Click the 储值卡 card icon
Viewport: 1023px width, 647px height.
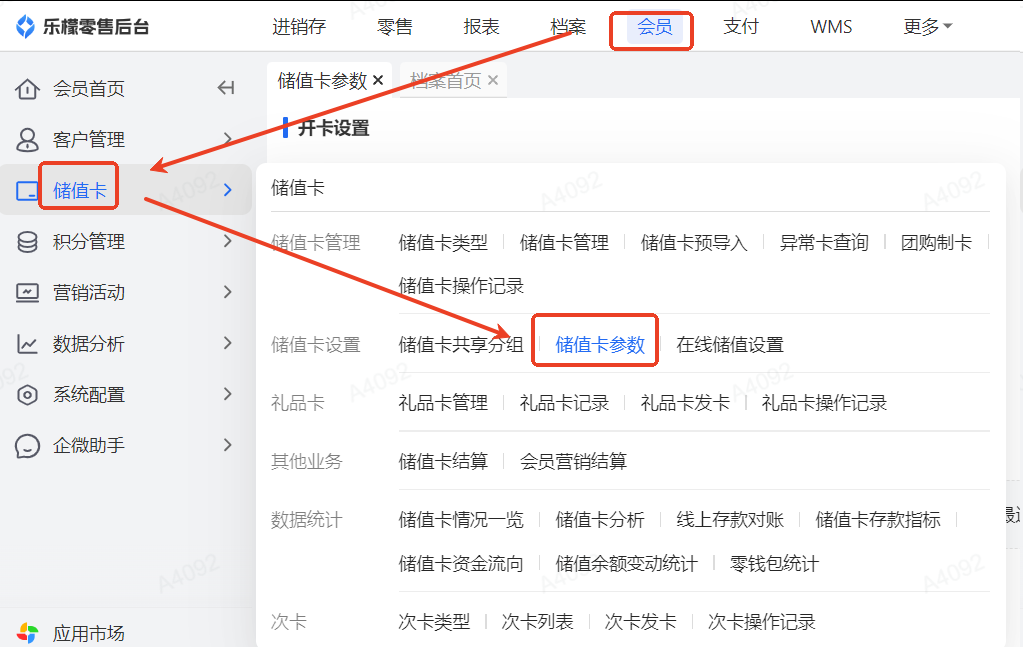[27, 190]
